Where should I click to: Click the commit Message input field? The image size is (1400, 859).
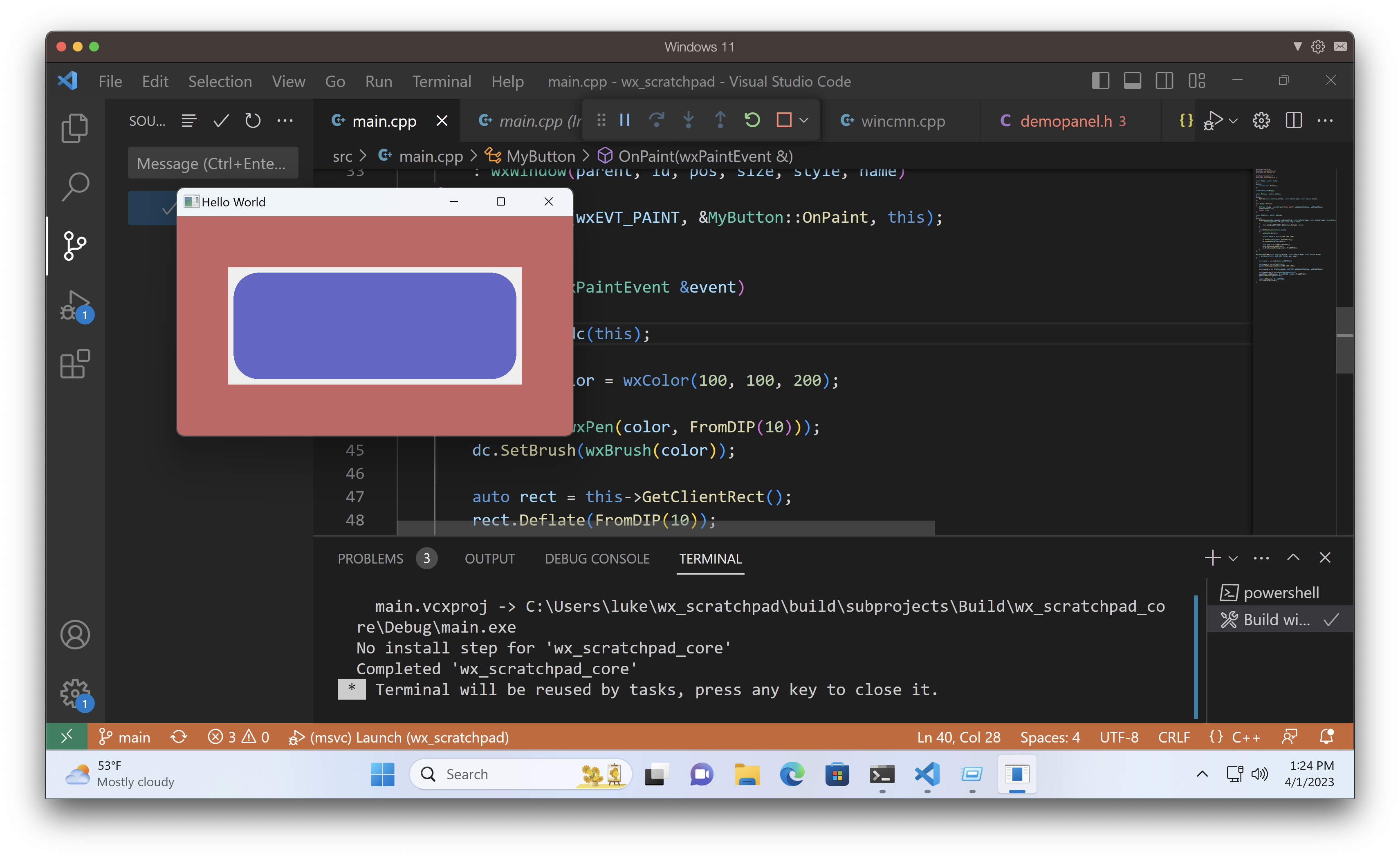coord(213,163)
